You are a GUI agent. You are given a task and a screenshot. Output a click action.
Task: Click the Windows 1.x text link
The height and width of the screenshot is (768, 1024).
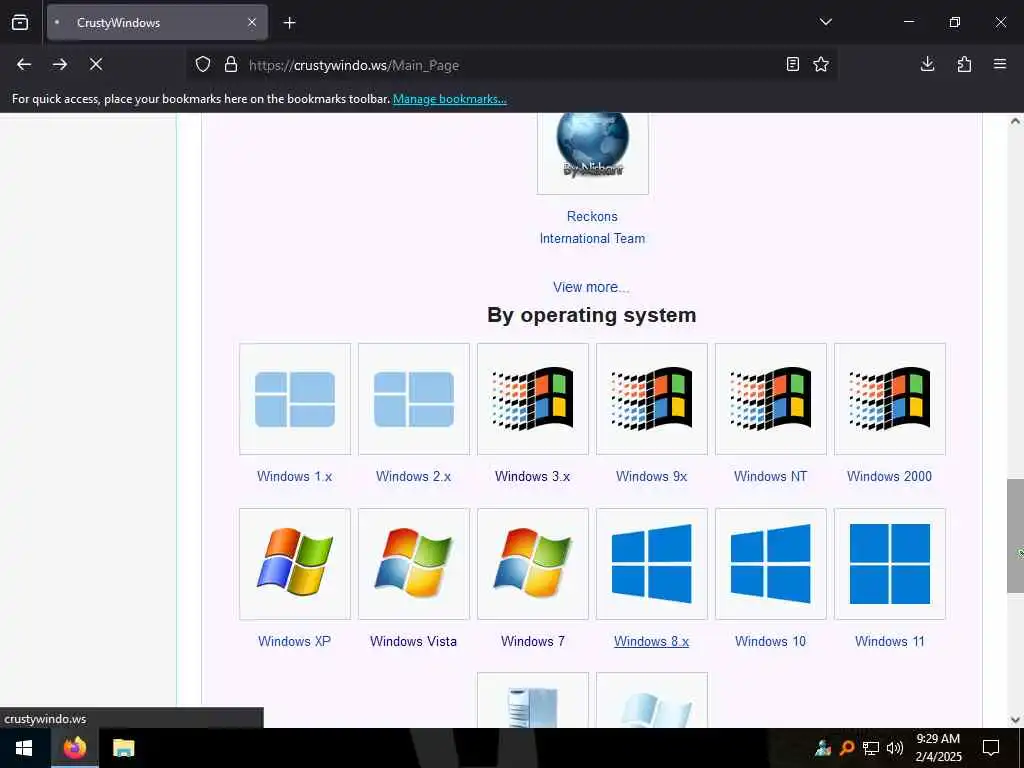pyautogui.click(x=295, y=476)
